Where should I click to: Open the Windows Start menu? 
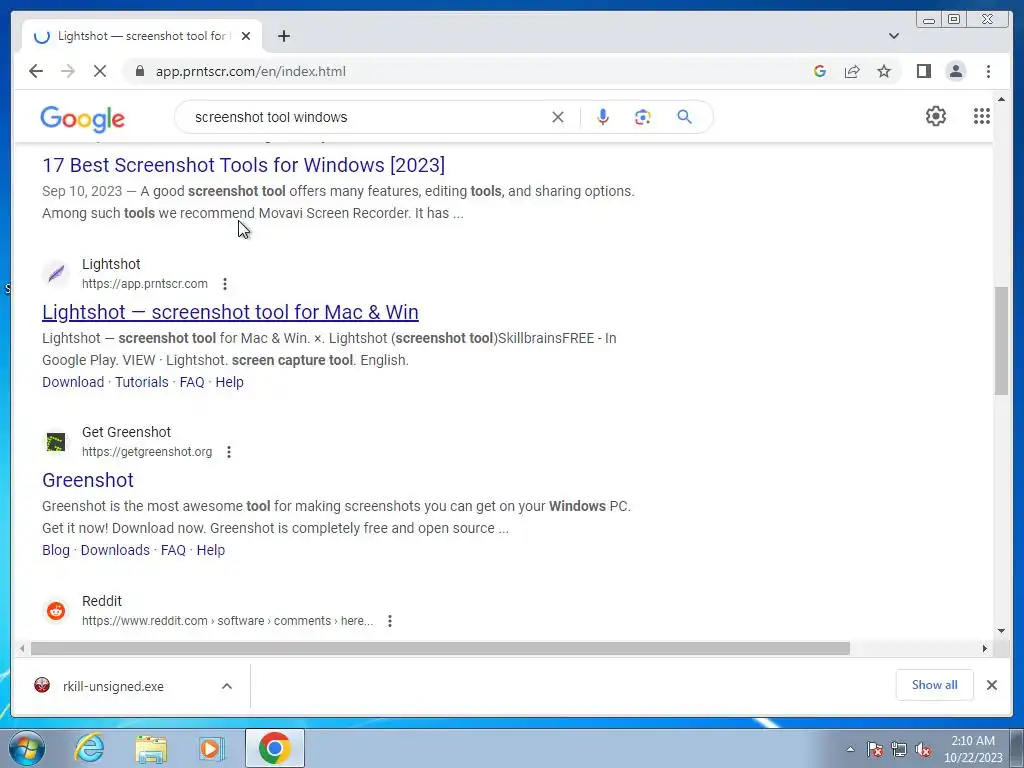coord(27,748)
